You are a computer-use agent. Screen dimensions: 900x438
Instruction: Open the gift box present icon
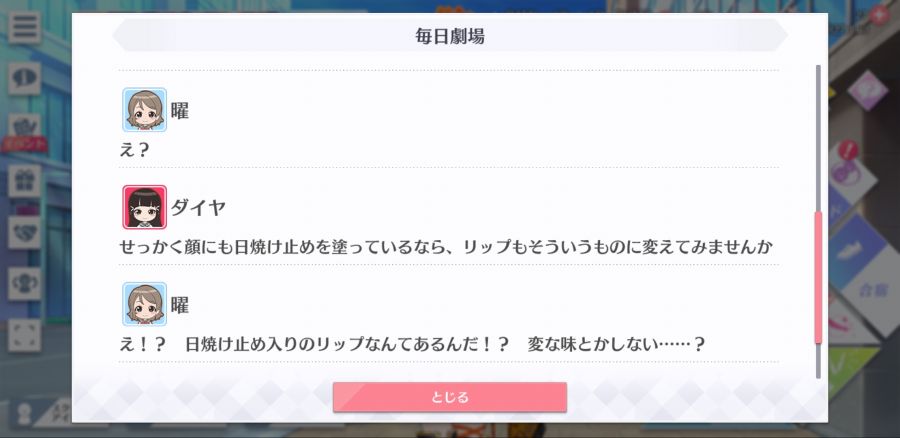[x=24, y=181]
